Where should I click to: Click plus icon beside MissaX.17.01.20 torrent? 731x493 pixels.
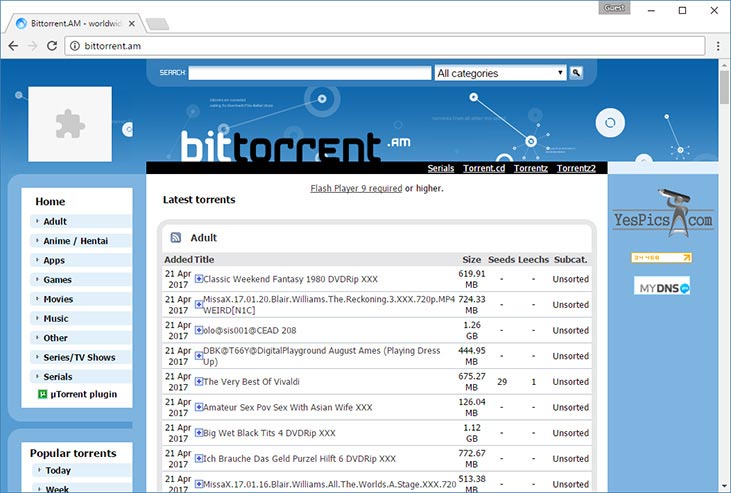199,305
